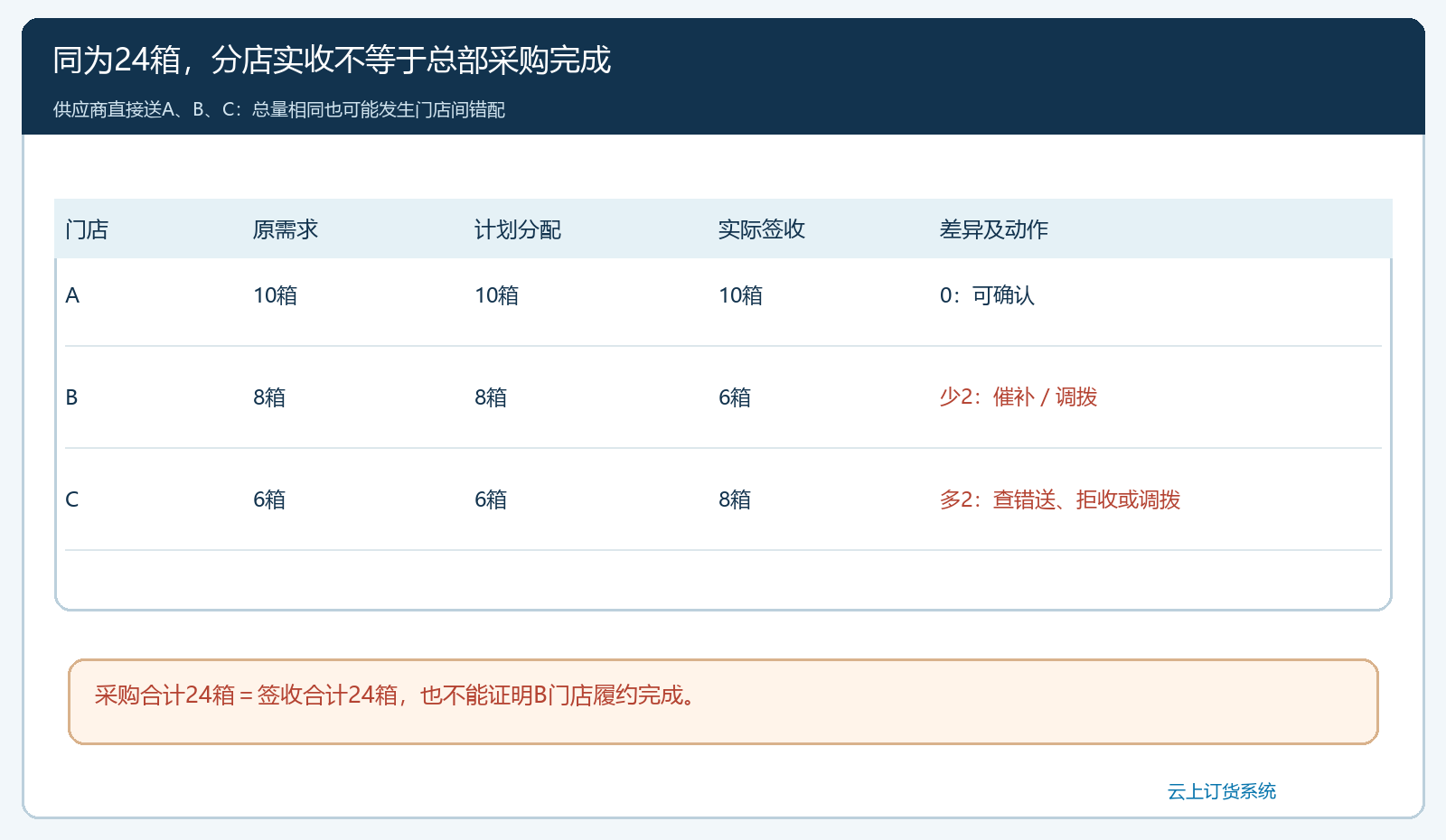Click store A's 10箱 planned allocation value
This screenshot has height=840, width=1446.
[x=496, y=295]
